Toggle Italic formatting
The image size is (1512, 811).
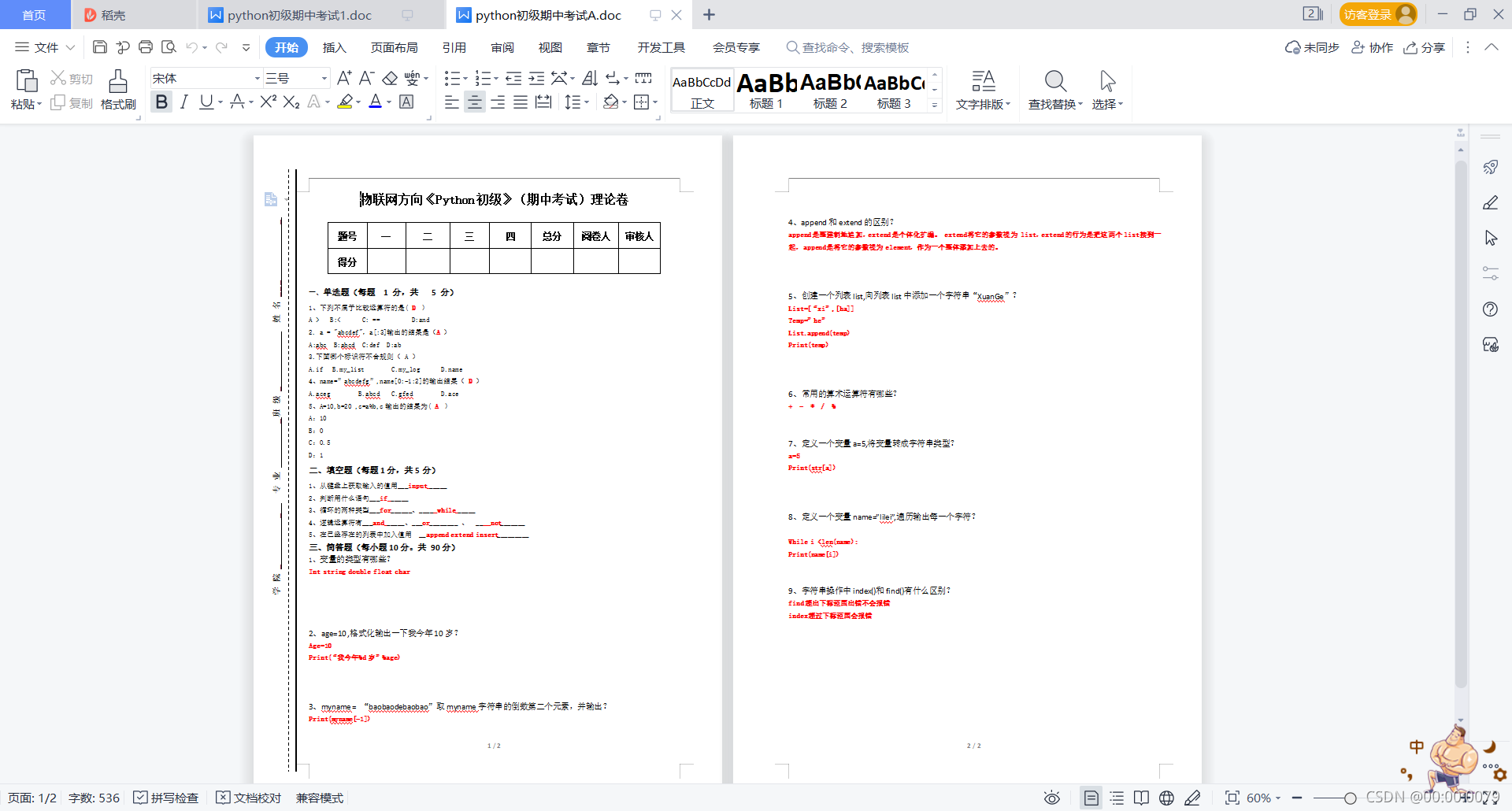pos(183,102)
